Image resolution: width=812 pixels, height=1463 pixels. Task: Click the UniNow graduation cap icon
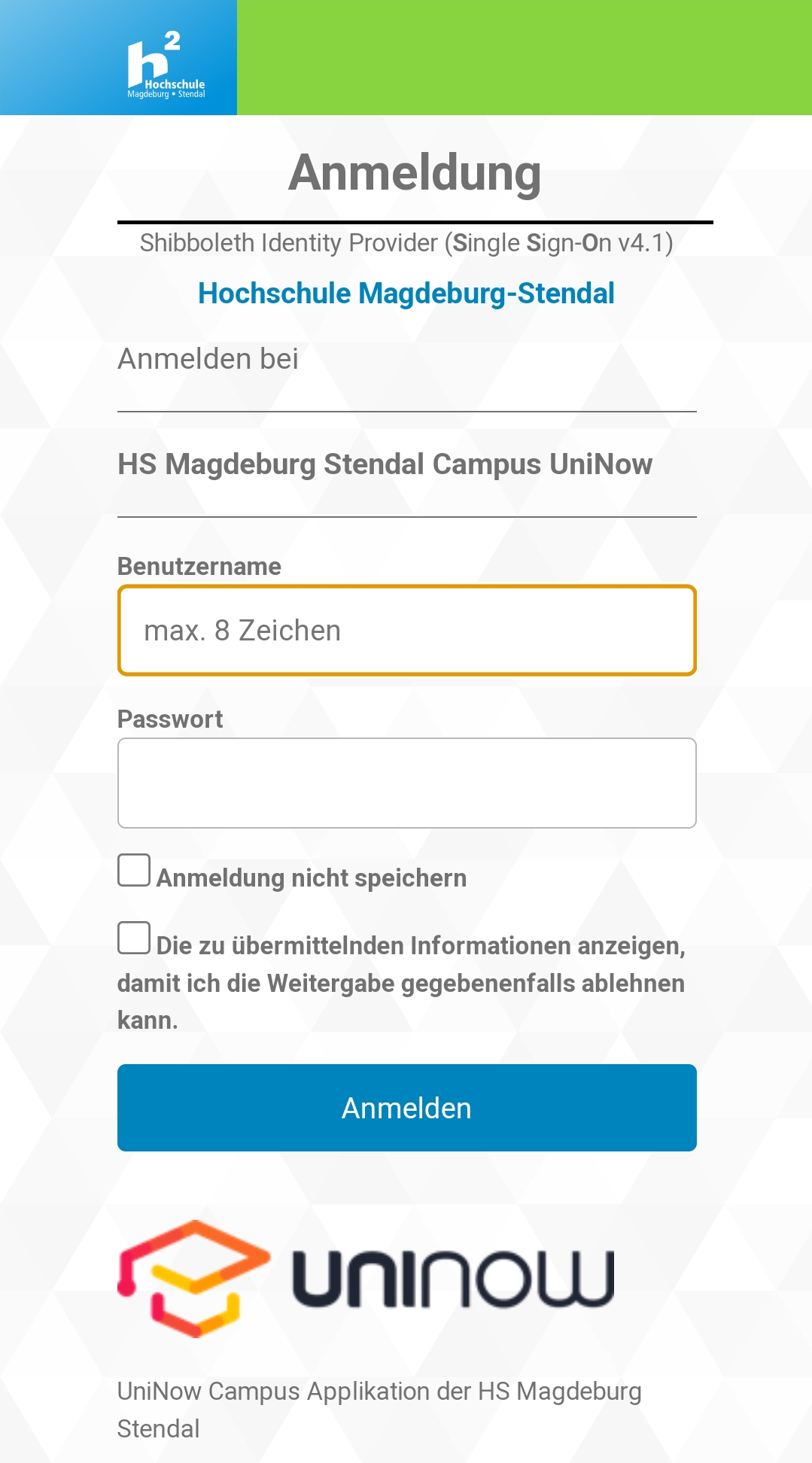[193, 1278]
